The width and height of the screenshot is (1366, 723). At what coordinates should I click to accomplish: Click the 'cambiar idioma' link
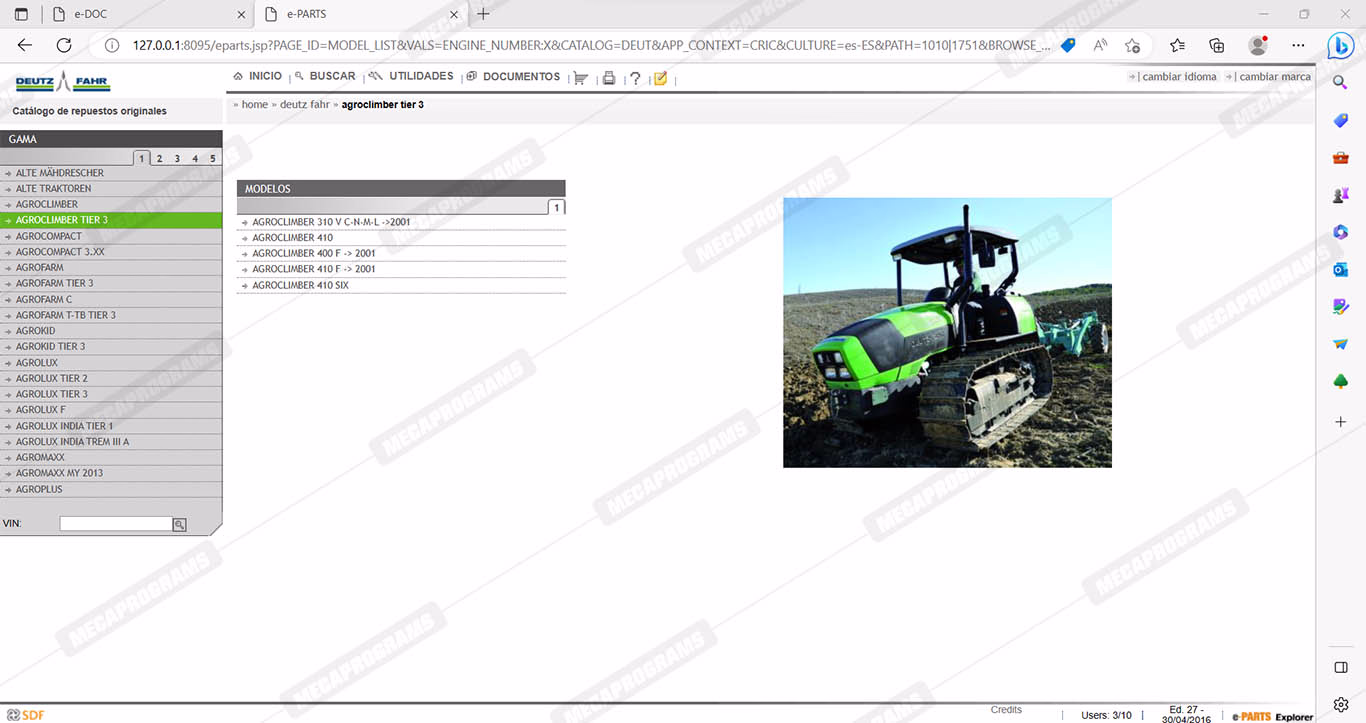coord(1179,76)
